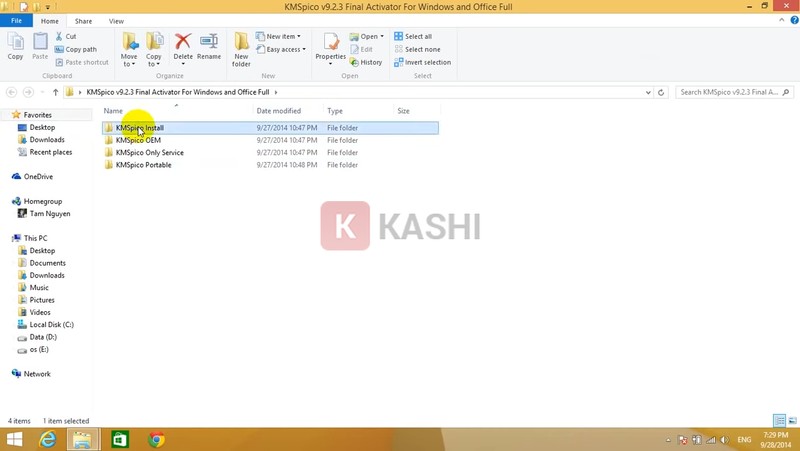The height and width of the screenshot is (451, 800).
Task: Select the KMSpico Install folder
Action: (270, 128)
